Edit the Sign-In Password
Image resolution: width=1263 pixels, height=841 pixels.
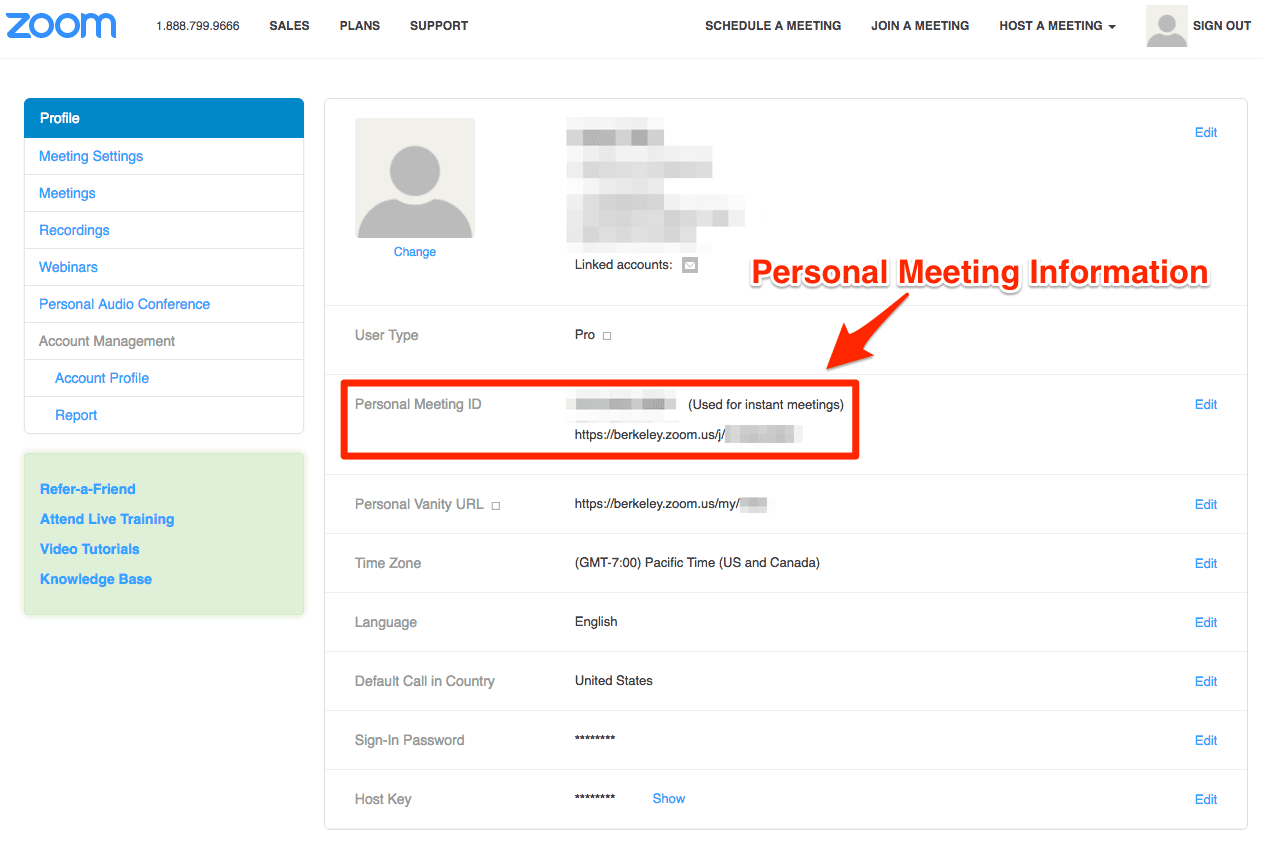pyautogui.click(x=1206, y=741)
